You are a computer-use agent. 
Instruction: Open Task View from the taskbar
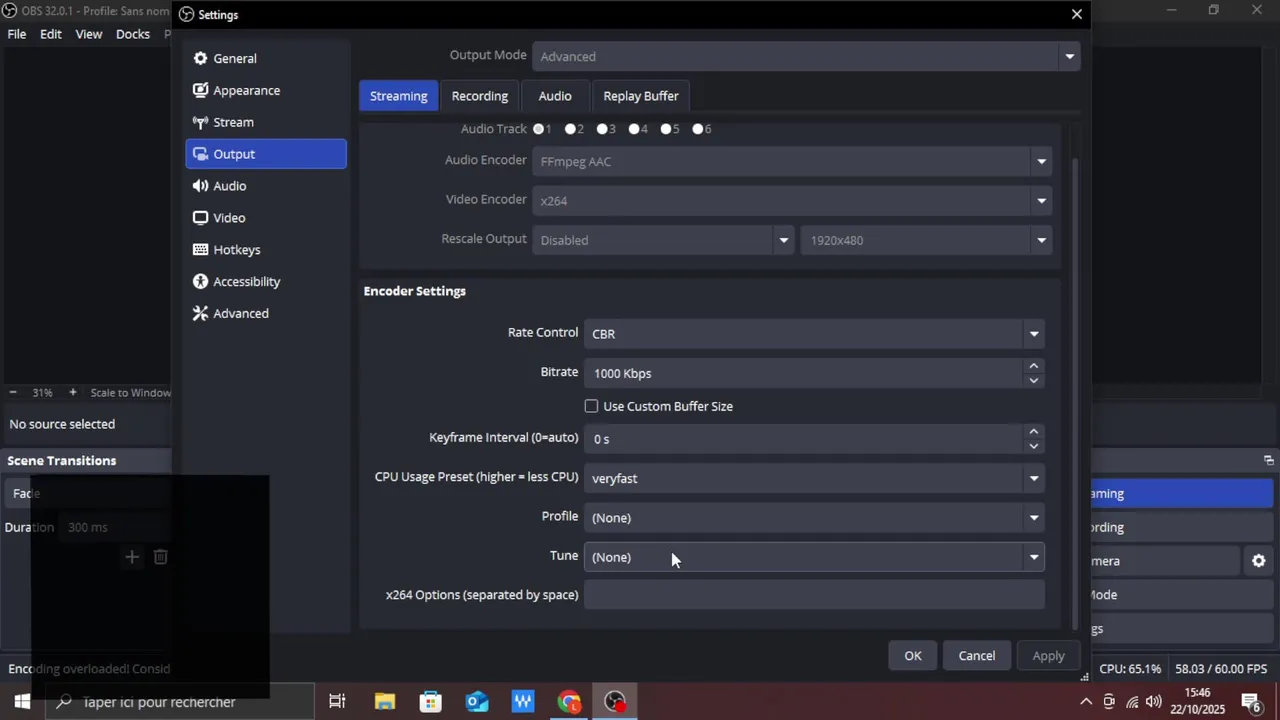click(337, 702)
